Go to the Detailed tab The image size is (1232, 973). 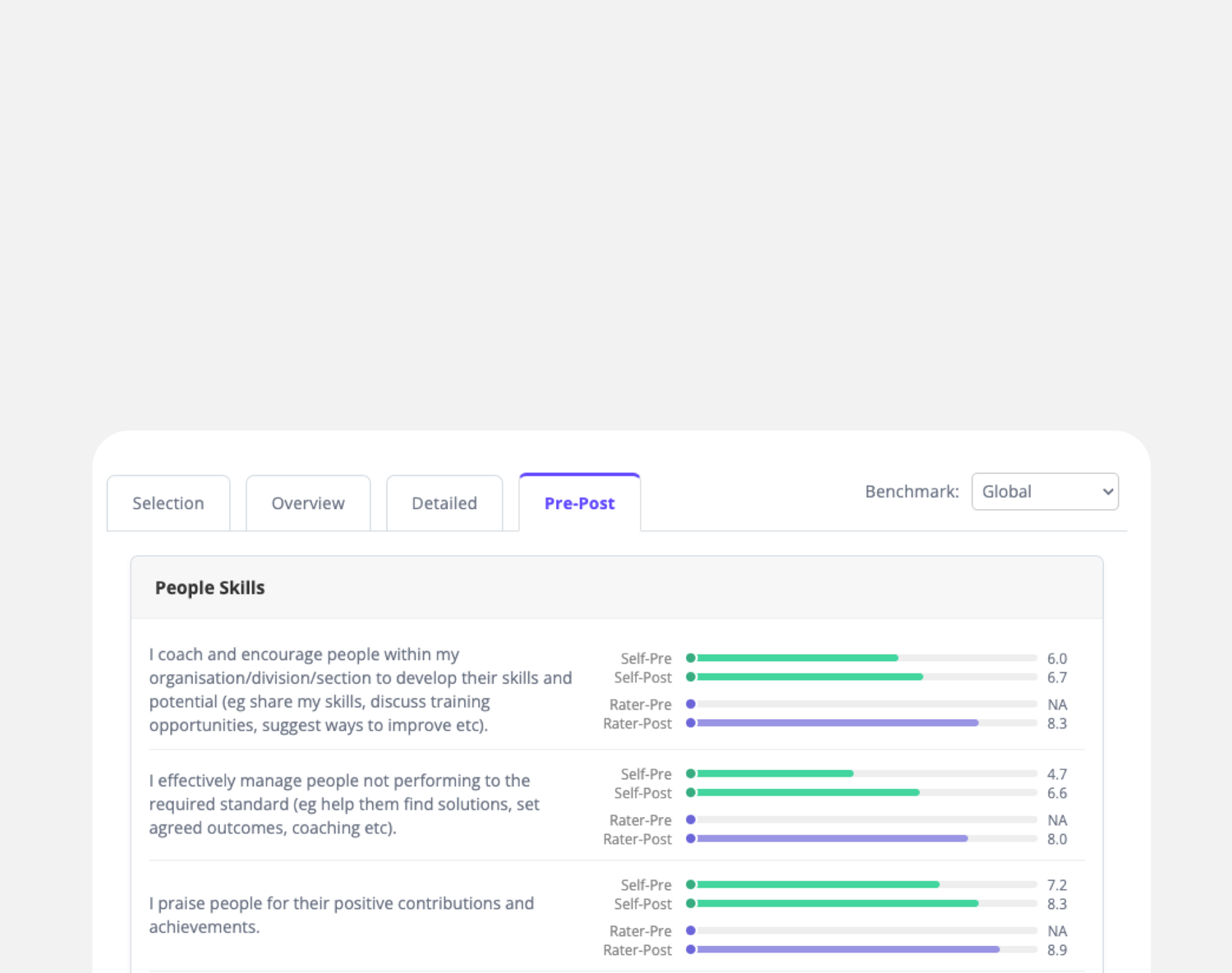coord(444,503)
